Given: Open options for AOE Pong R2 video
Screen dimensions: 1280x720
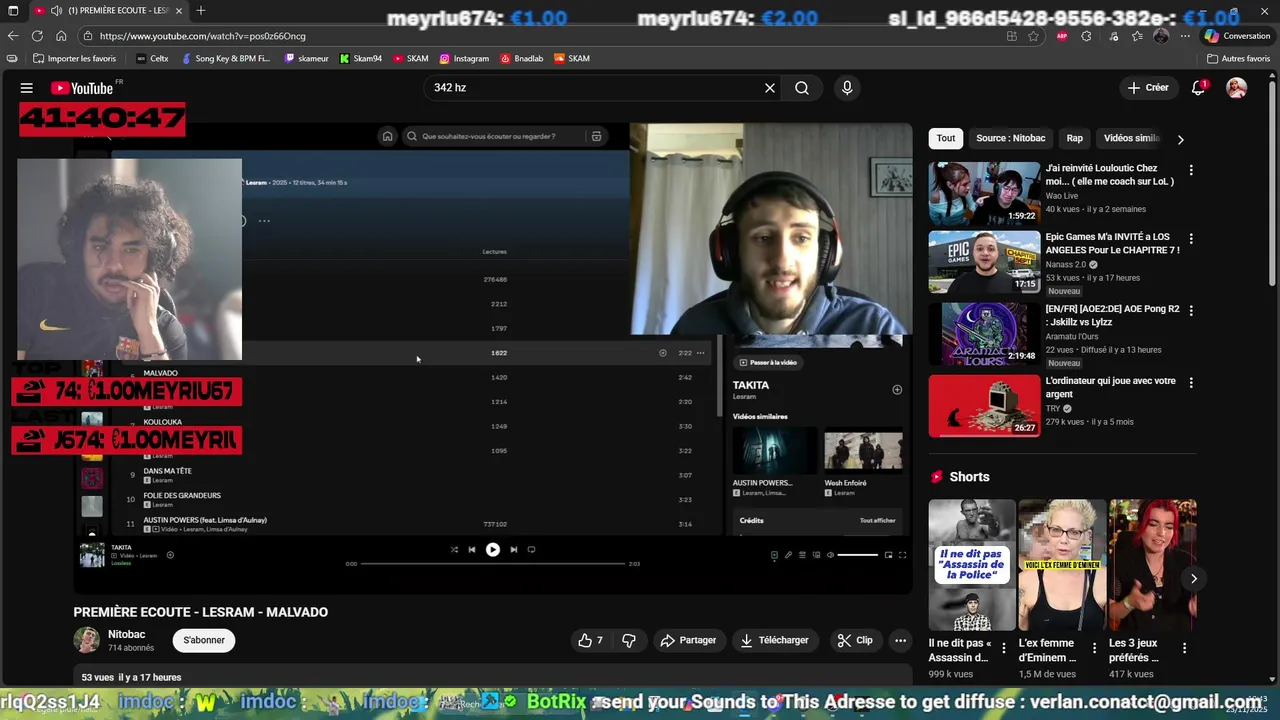Looking at the screenshot, I should (1190, 311).
